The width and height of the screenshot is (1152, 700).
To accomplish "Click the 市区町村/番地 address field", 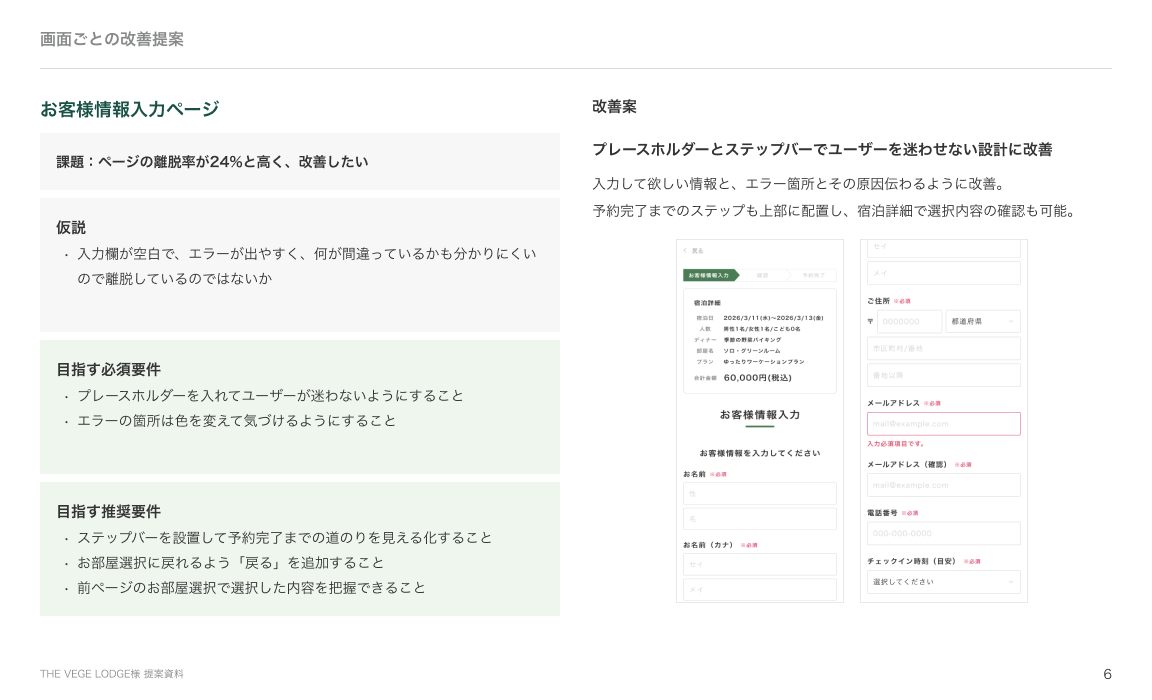I will coord(943,348).
